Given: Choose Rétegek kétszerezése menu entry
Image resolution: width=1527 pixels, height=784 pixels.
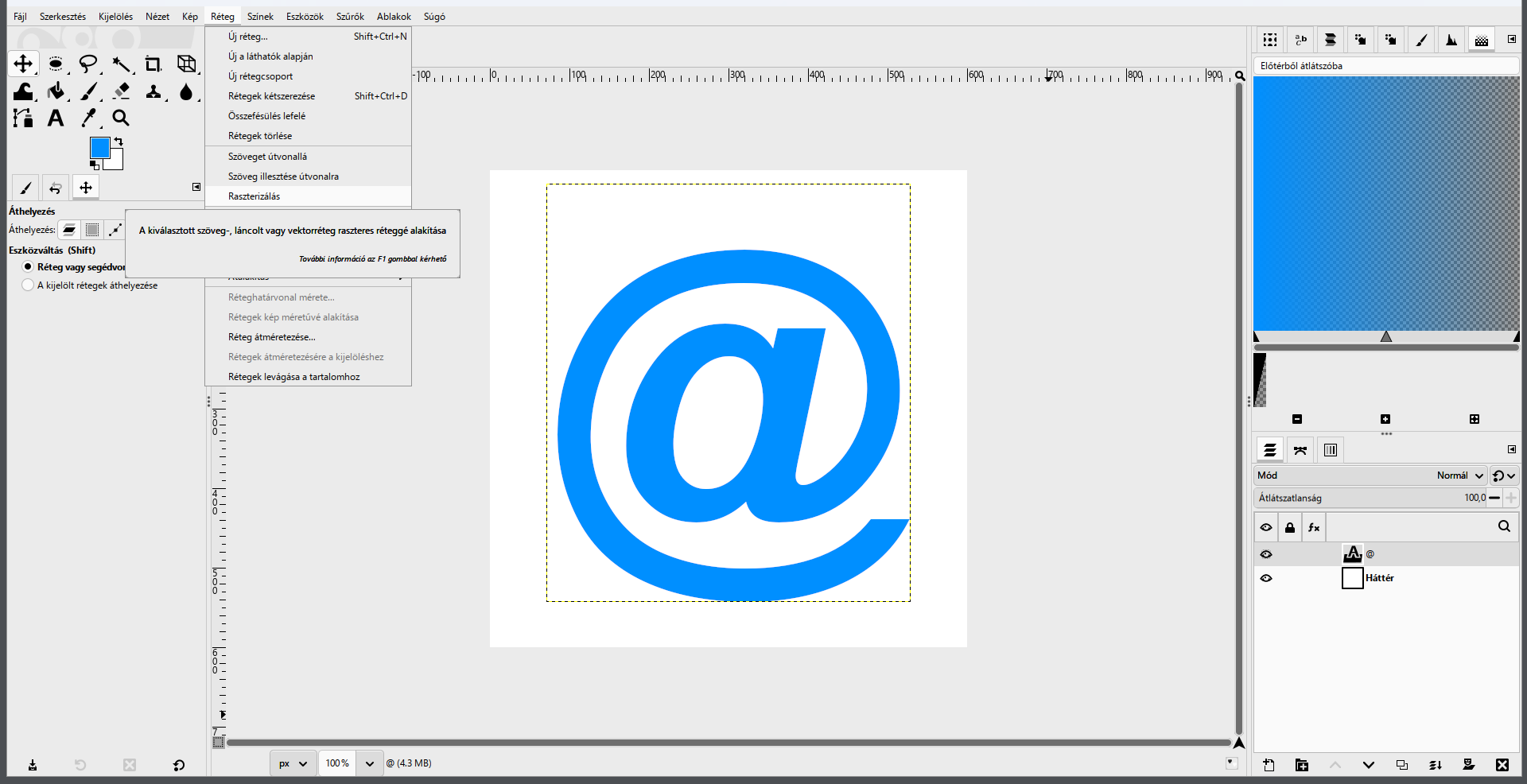Looking at the screenshot, I should [308, 96].
